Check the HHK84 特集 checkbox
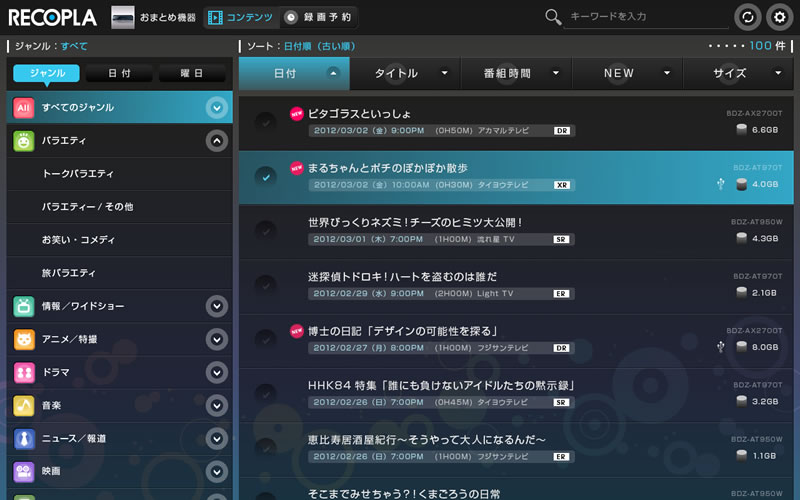Image resolution: width=800 pixels, height=500 pixels. pyautogui.click(x=266, y=394)
